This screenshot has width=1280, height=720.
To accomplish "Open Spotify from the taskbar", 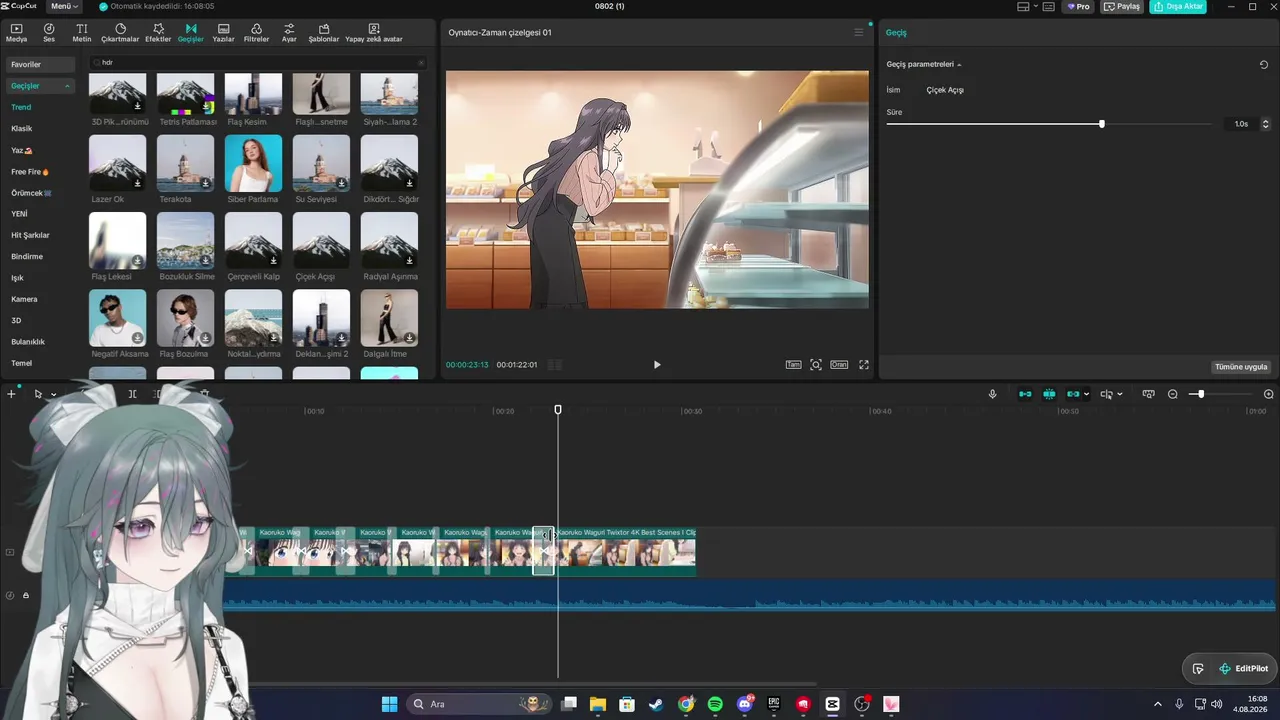I will tap(715, 704).
